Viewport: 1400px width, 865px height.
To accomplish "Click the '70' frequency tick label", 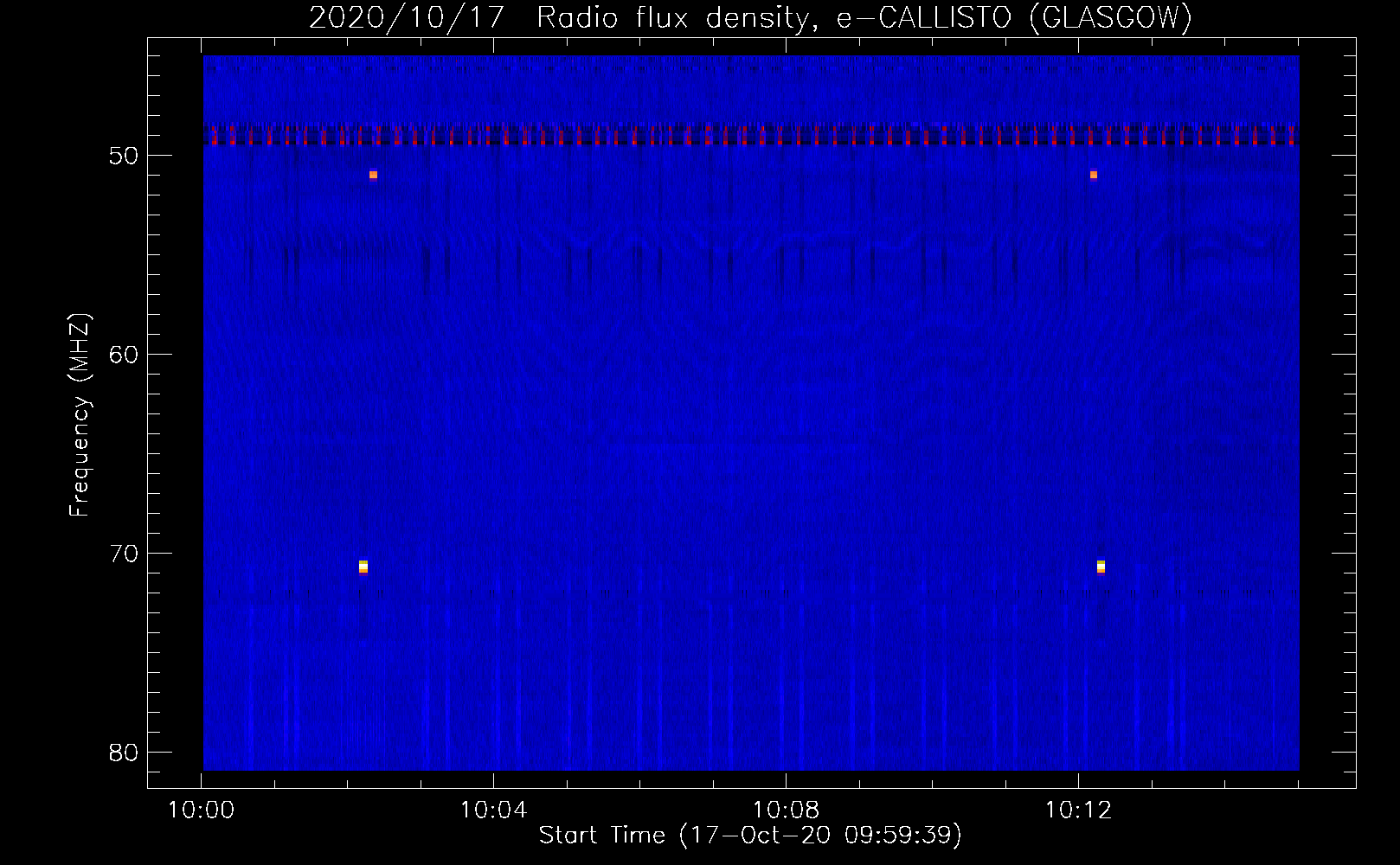I will click(x=124, y=554).
